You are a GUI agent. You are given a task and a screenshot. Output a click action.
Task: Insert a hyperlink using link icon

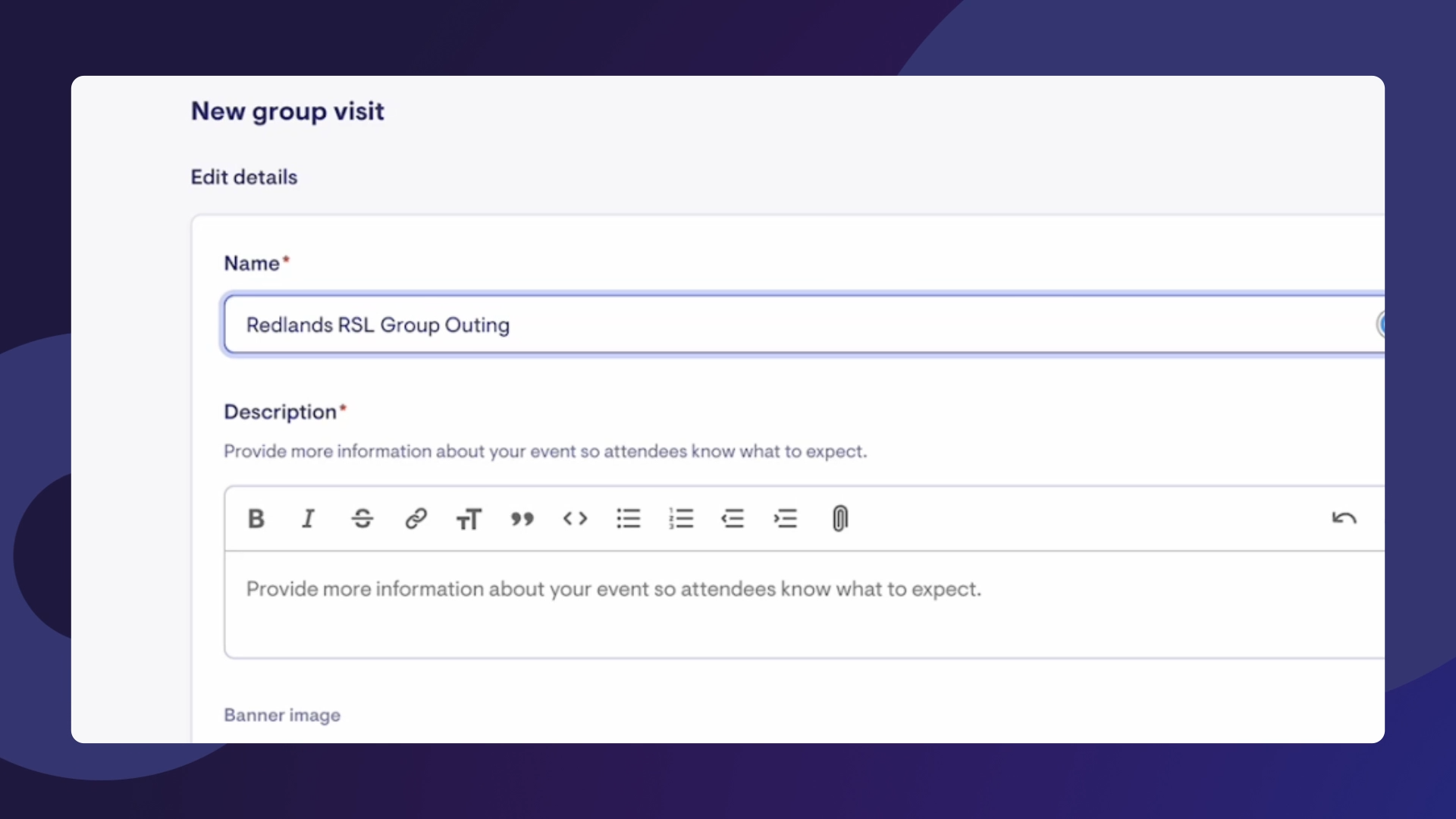point(416,519)
